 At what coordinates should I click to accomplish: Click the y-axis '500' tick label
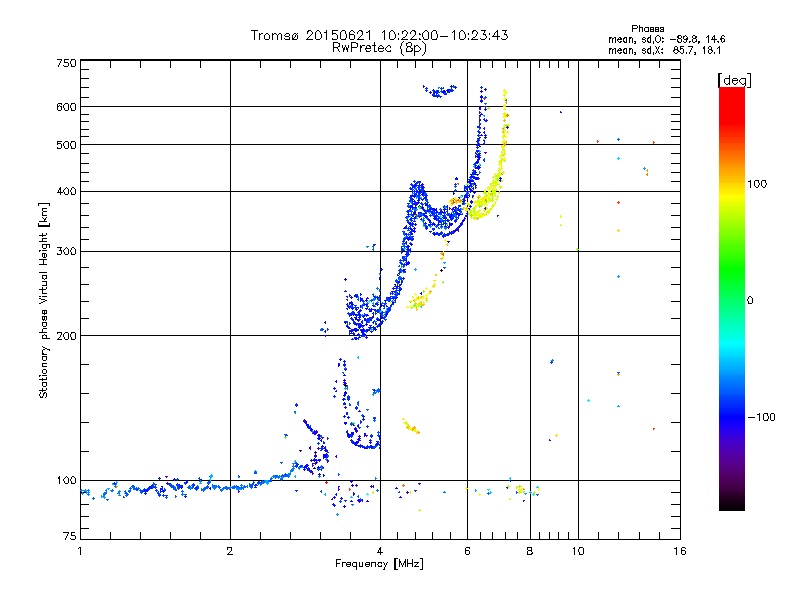tap(67, 145)
